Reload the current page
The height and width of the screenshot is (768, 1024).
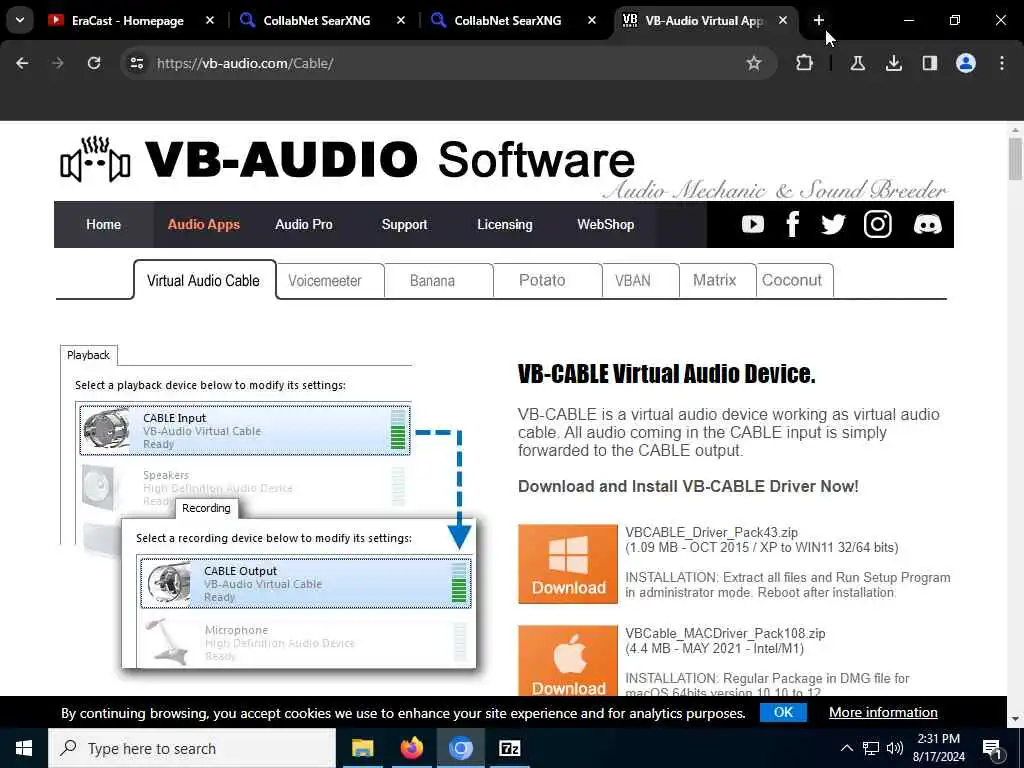pyautogui.click(x=94, y=63)
